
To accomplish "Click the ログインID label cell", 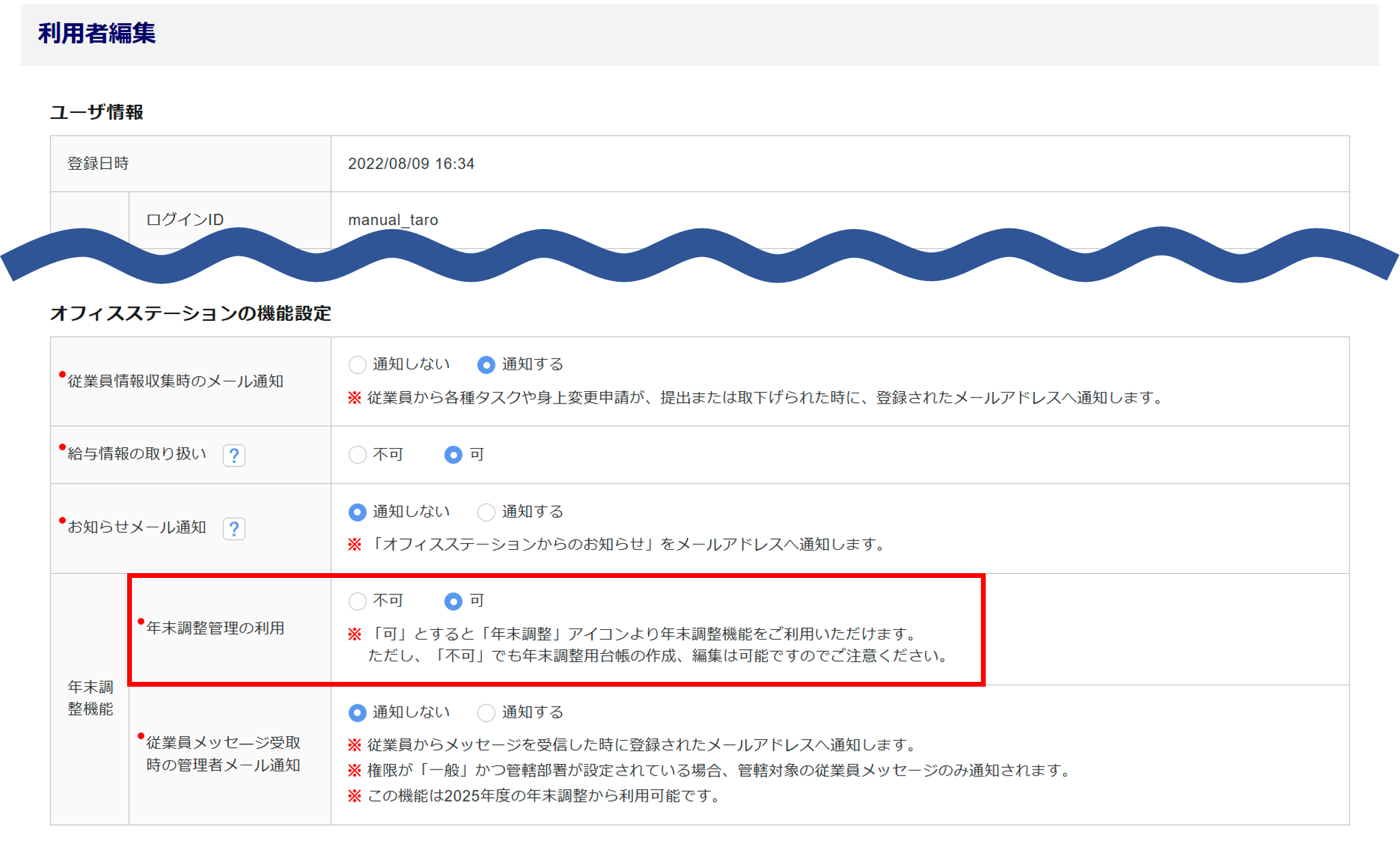I will tap(185, 220).
